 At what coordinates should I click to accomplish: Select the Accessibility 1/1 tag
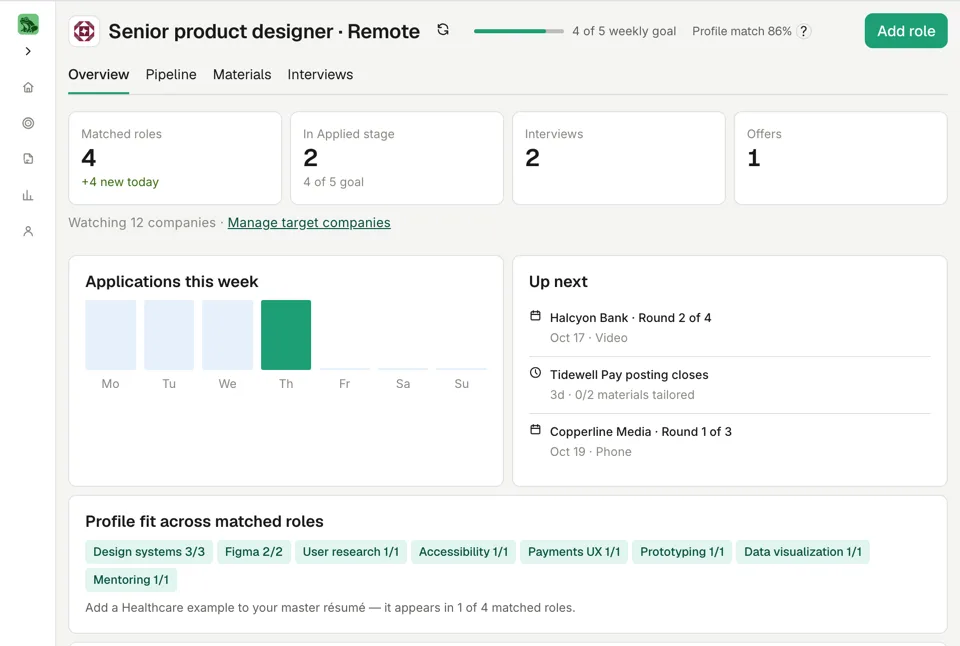tap(463, 552)
